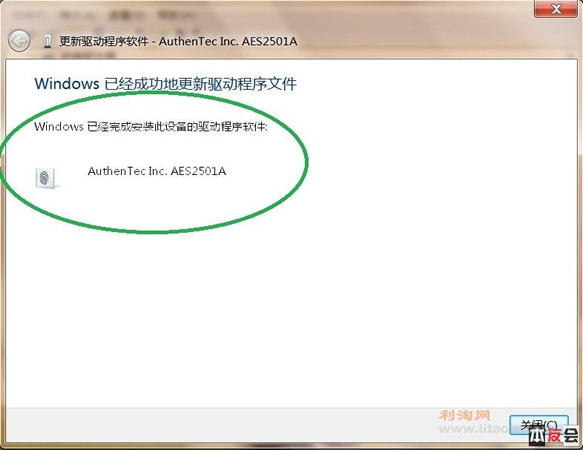Close the wizard with the red X
The height and width of the screenshot is (450, 583).
click(x=556, y=9)
